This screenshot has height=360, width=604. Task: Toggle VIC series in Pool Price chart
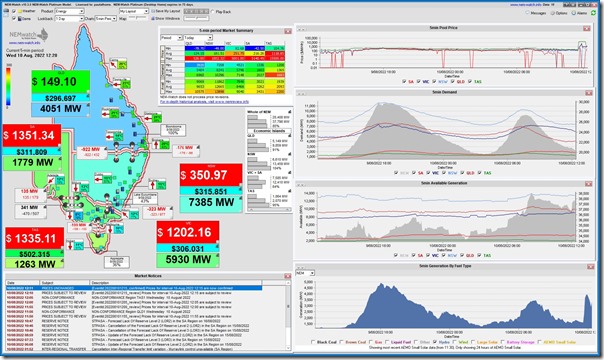coord(418,82)
